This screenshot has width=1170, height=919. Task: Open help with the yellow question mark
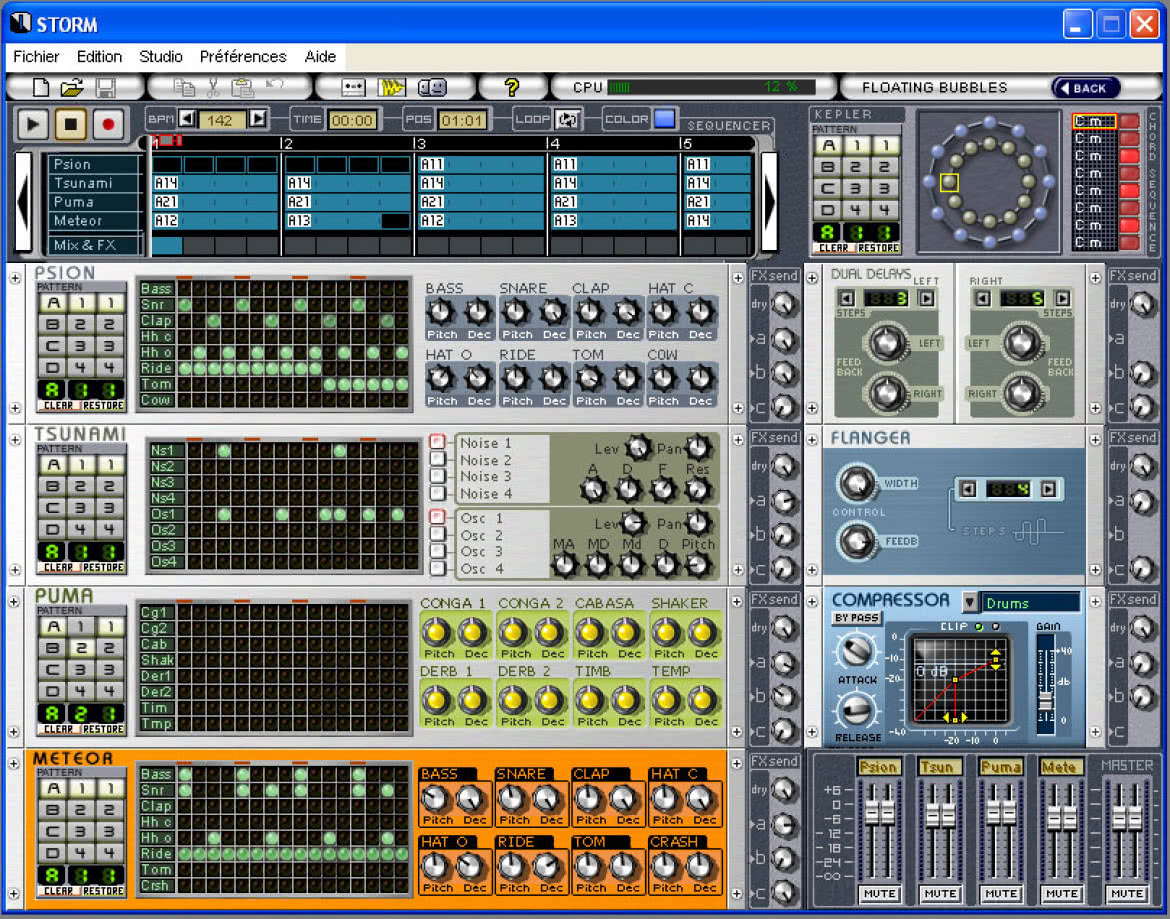coord(511,88)
